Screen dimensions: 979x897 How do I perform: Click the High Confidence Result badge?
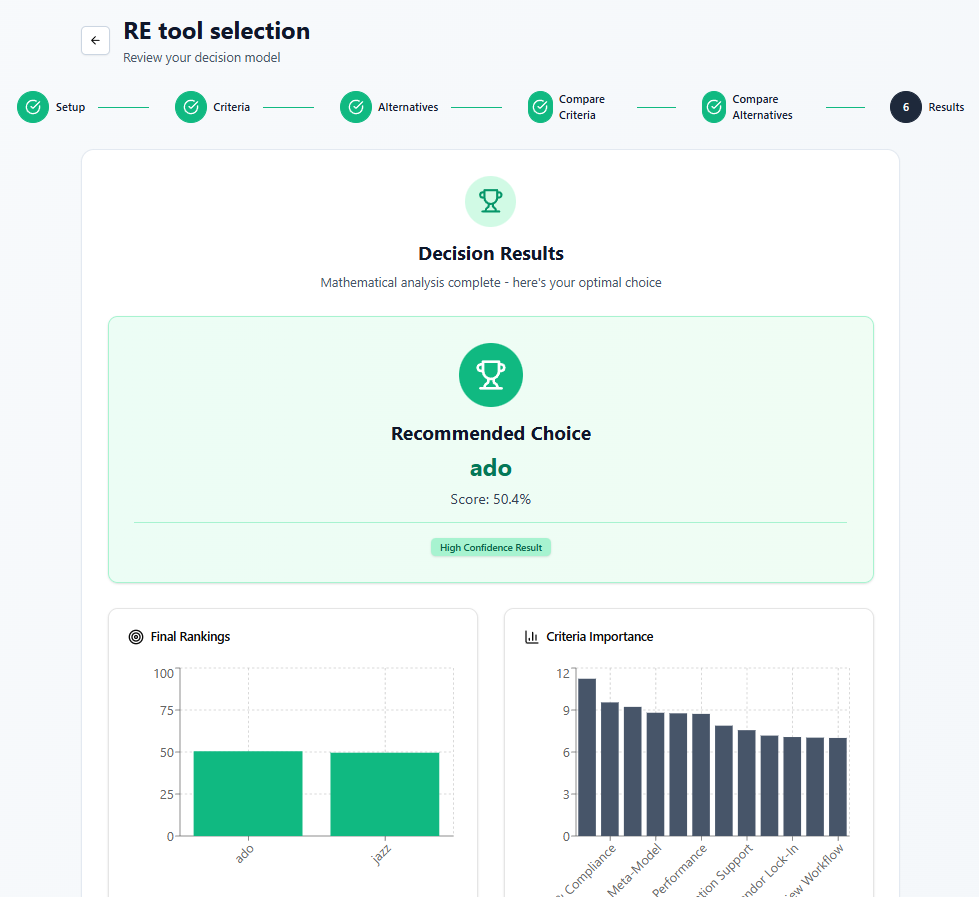tap(490, 547)
